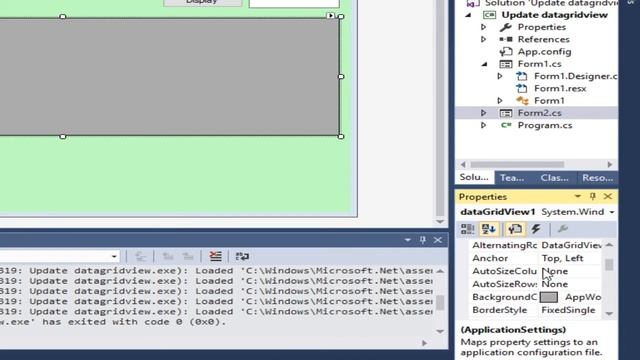Show Events with the lightning bolt icon

point(536,229)
